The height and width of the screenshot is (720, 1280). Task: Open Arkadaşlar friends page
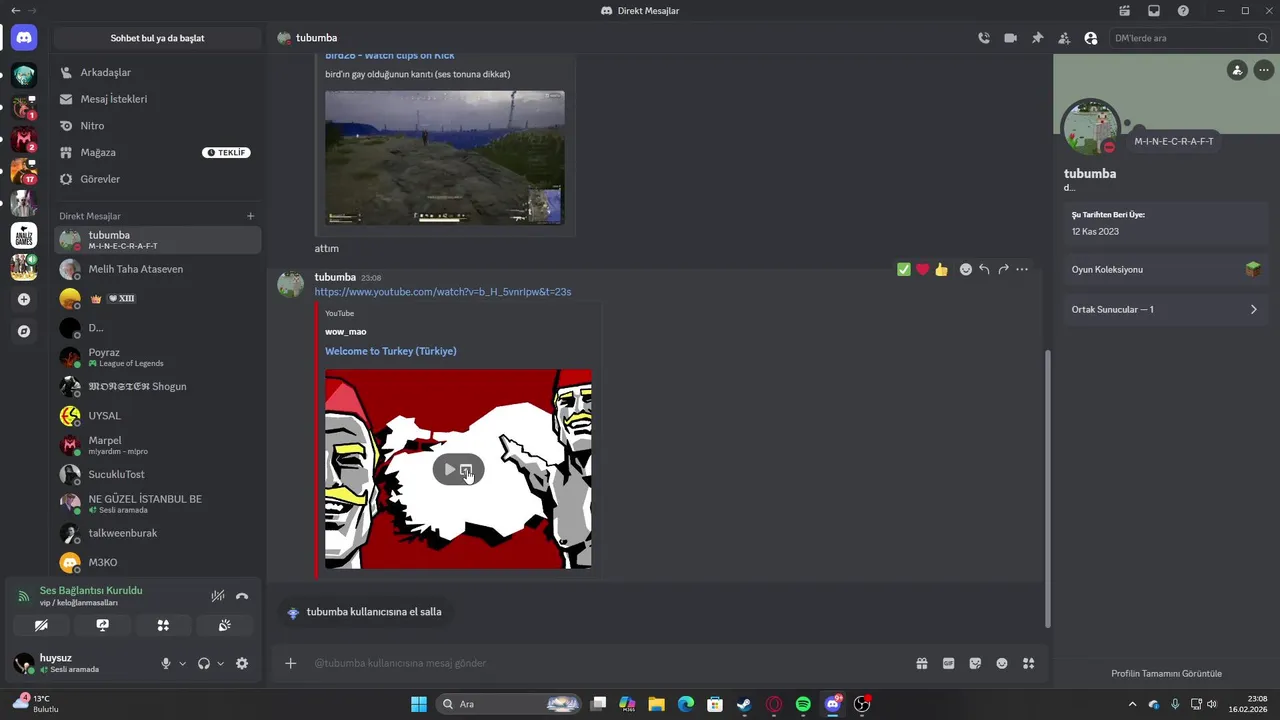click(158, 73)
